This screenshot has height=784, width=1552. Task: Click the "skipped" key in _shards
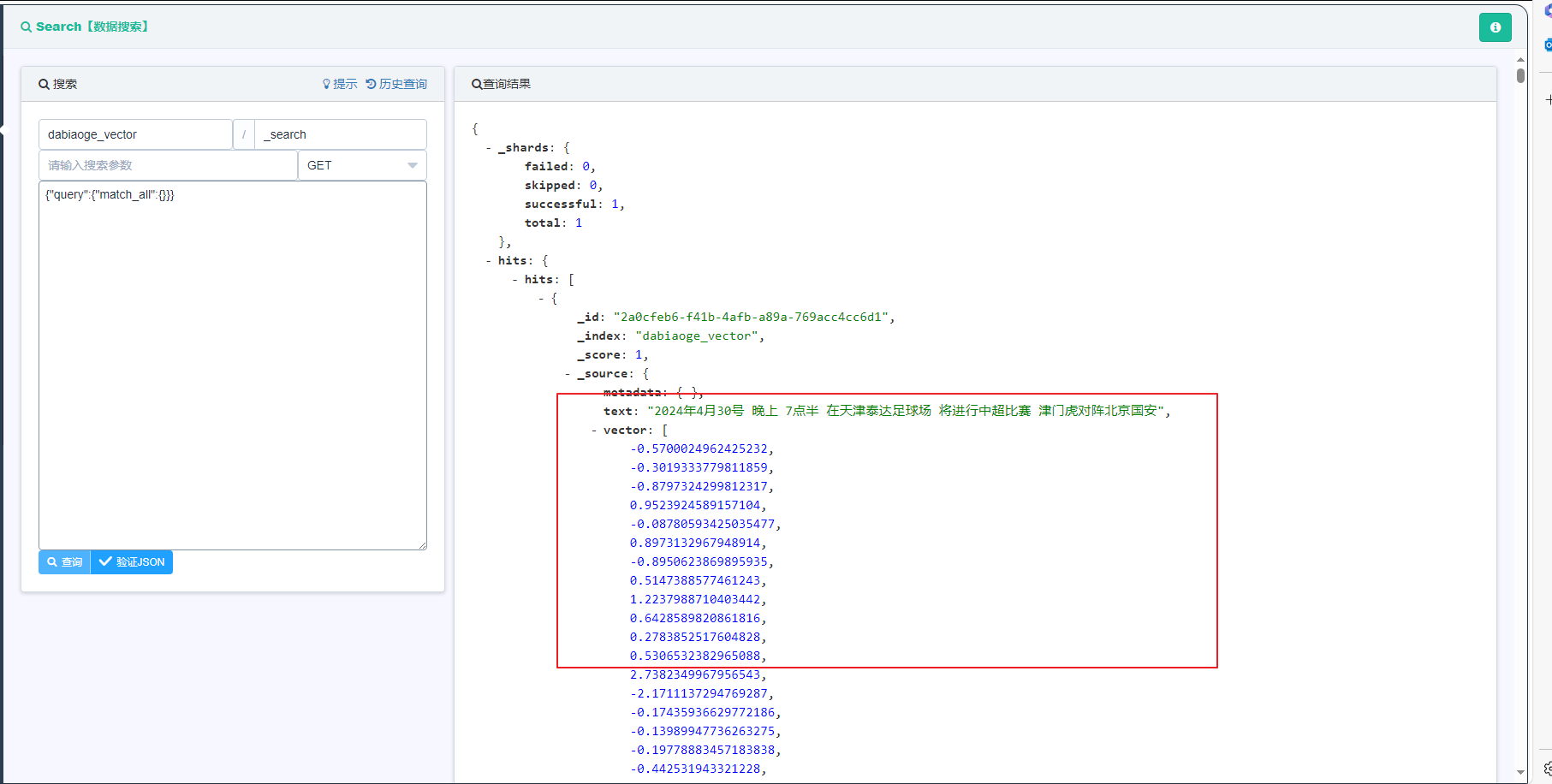[x=550, y=186]
